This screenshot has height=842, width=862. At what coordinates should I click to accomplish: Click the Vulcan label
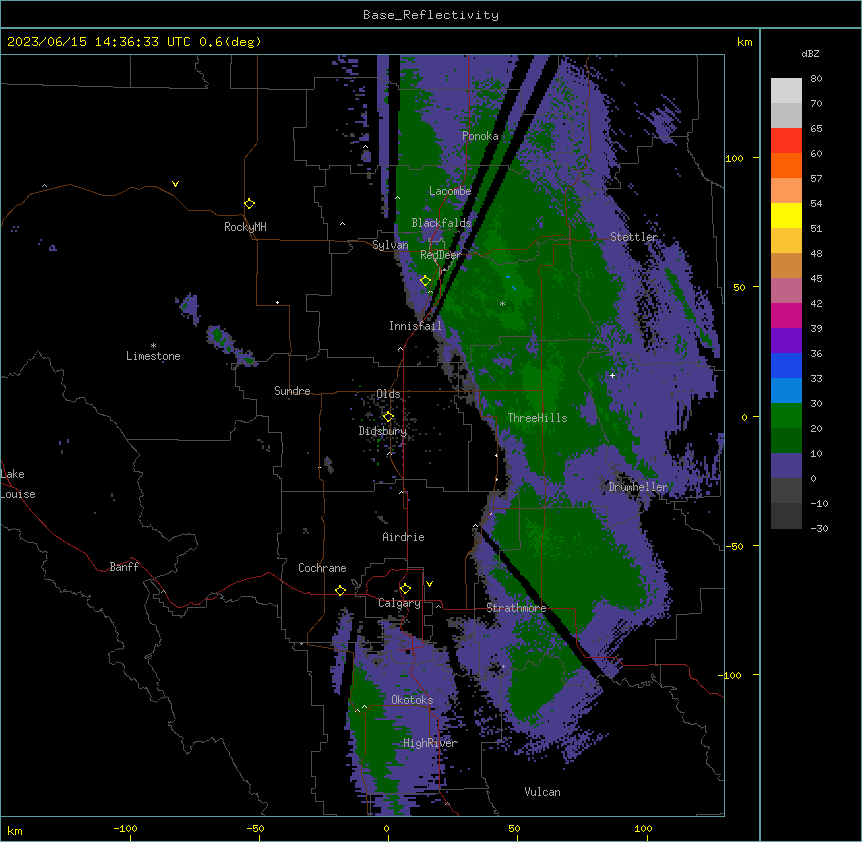[x=543, y=792]
